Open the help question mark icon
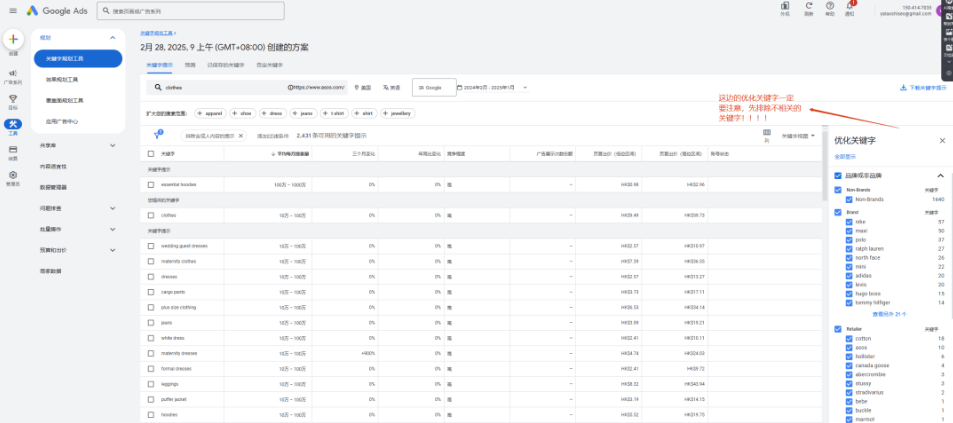 pos(830,7)
